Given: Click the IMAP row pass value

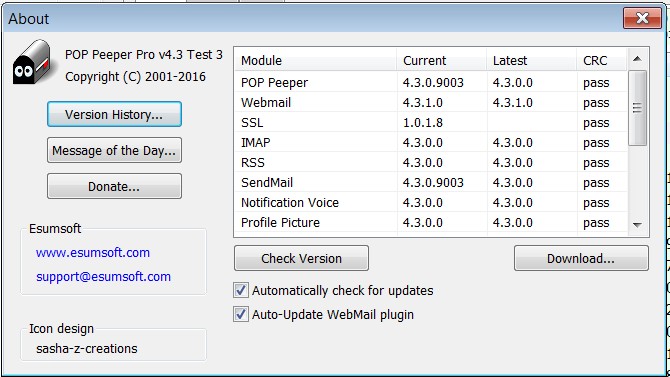Looking at the screenshot, I should point(596,143).
